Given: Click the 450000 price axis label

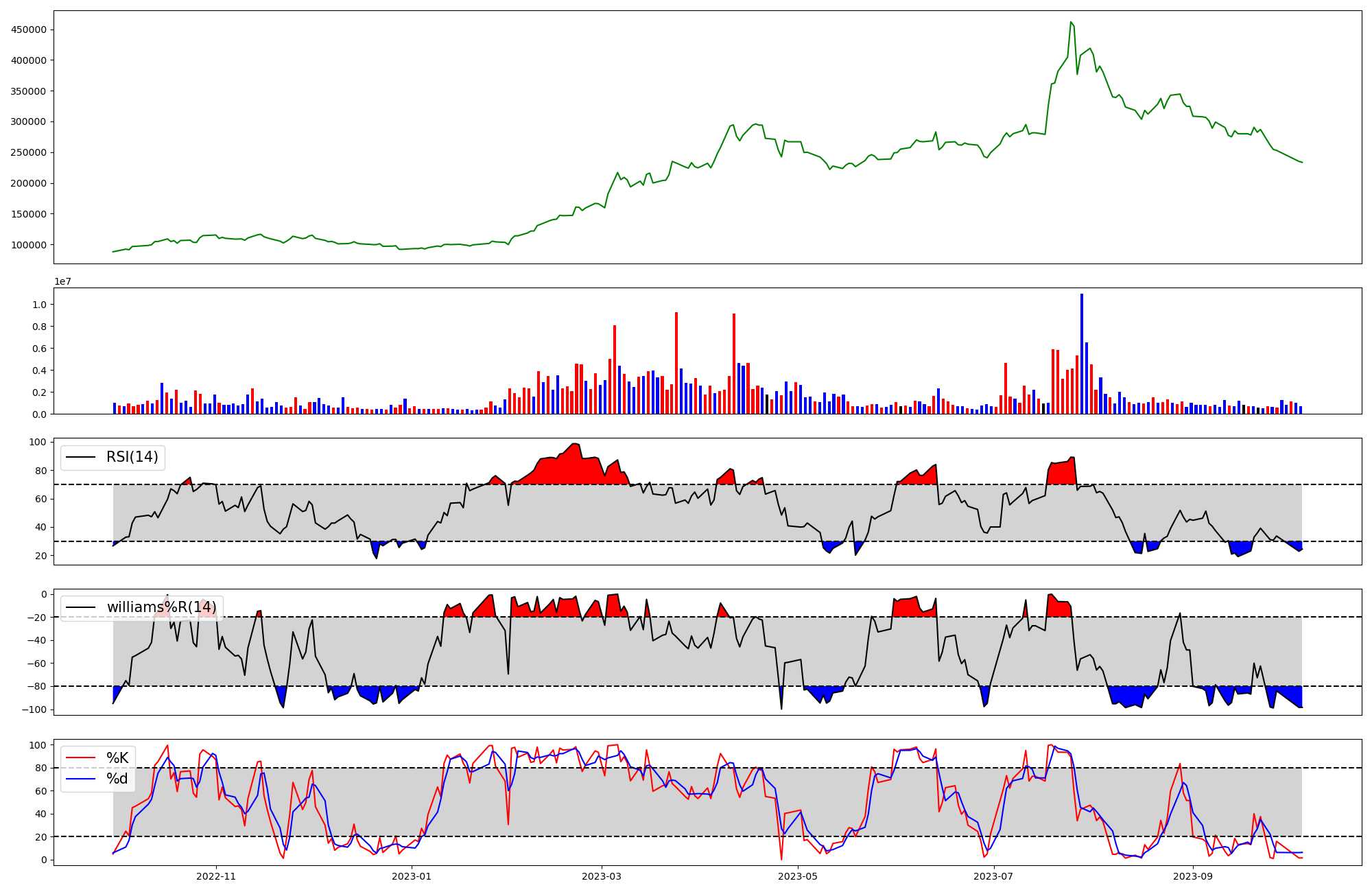Looking at the screenshot, I should click(28, 30).
